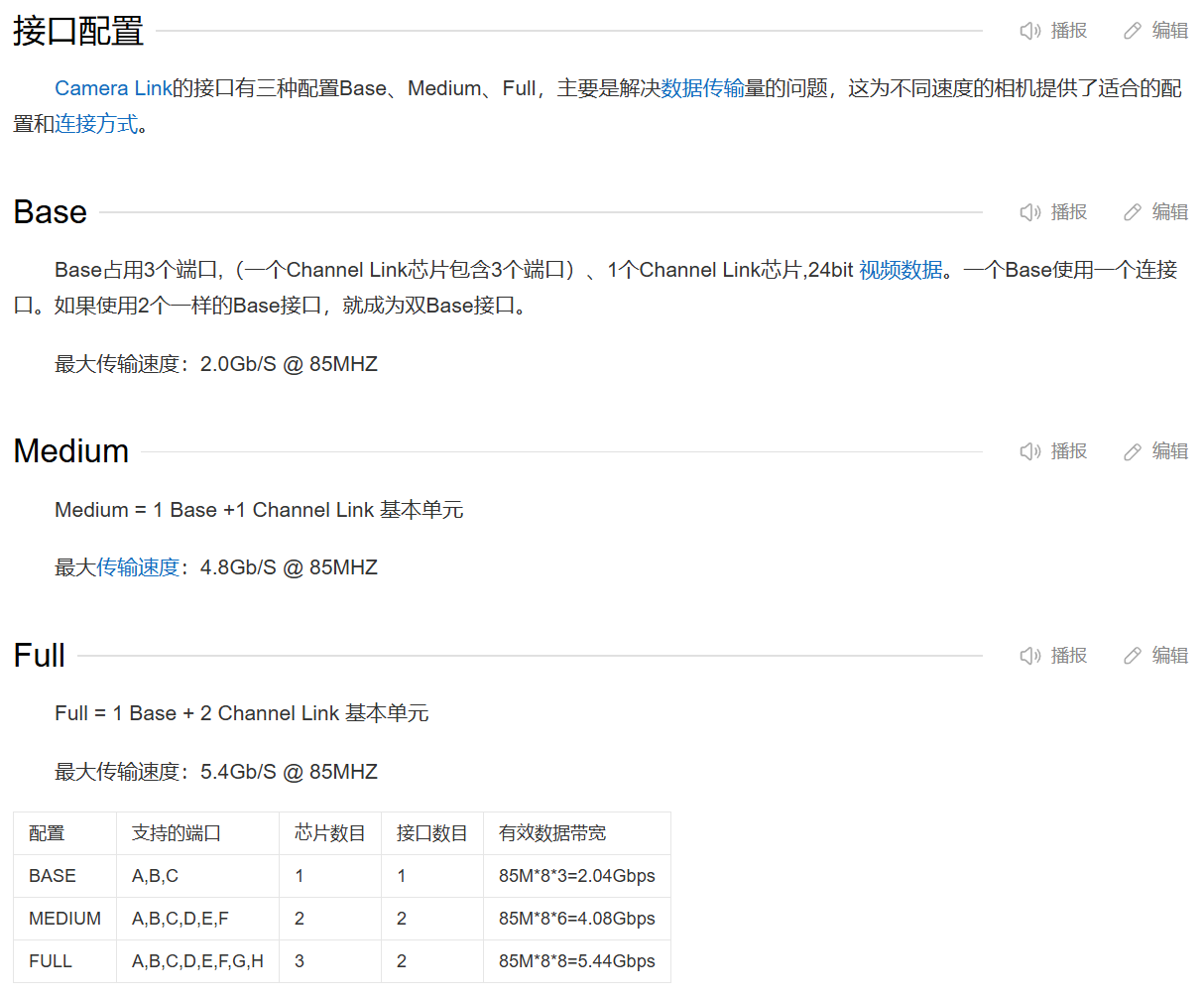This screenshot has width=1204, height=999.
Task: Click the Medium section heading
Action: (71, 451)
